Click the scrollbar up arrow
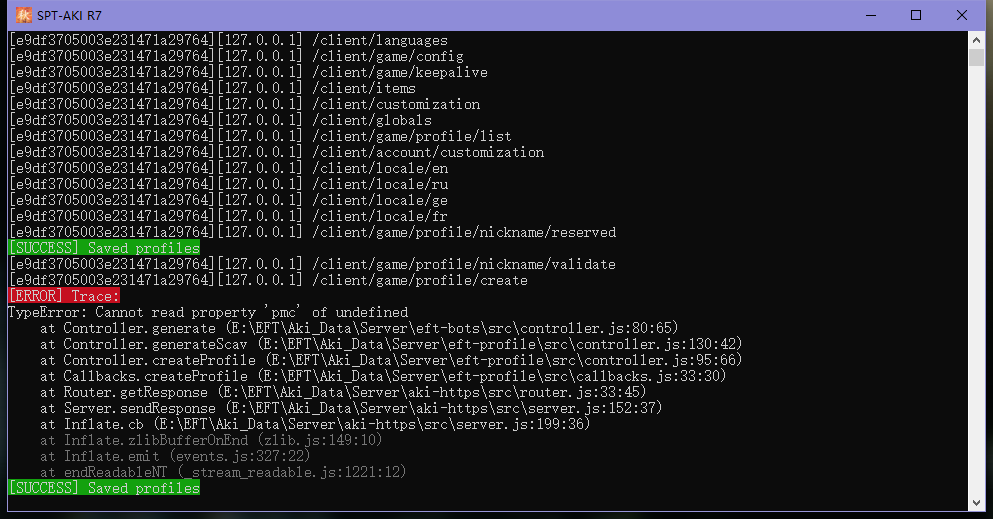 click(976, 40)
